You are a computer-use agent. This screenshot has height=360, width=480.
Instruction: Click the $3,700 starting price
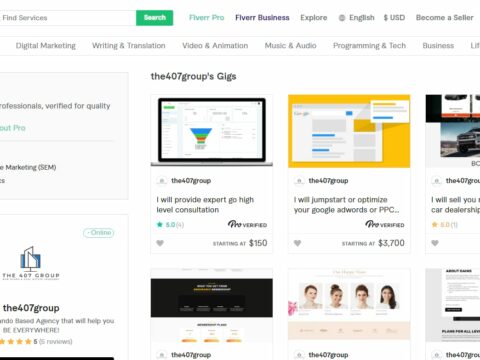[391, 243]
